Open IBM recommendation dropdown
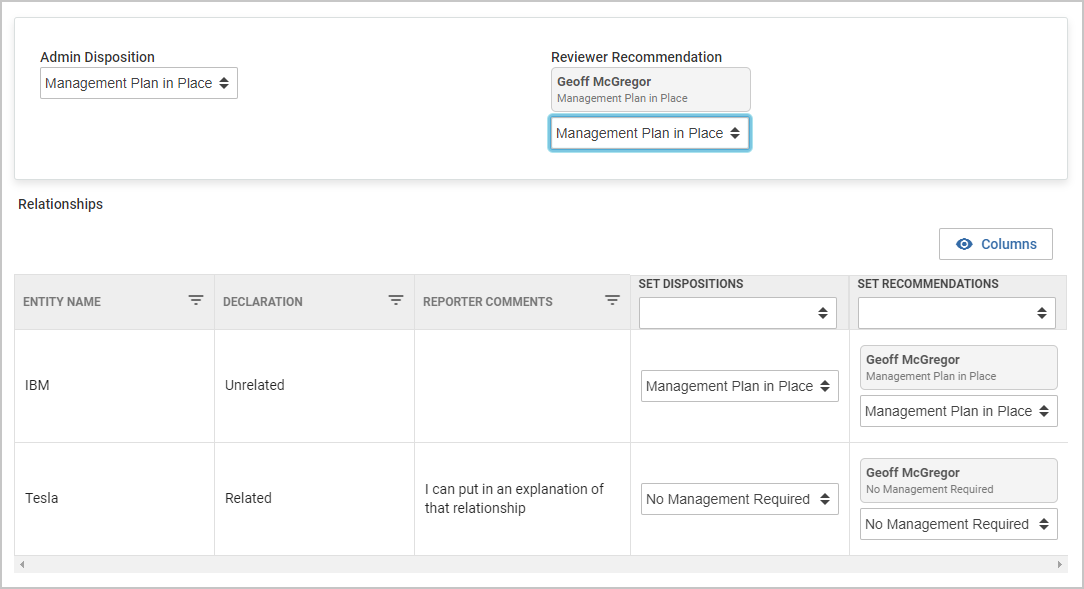This screenshot has height=589, width=1084. (958, 411)
